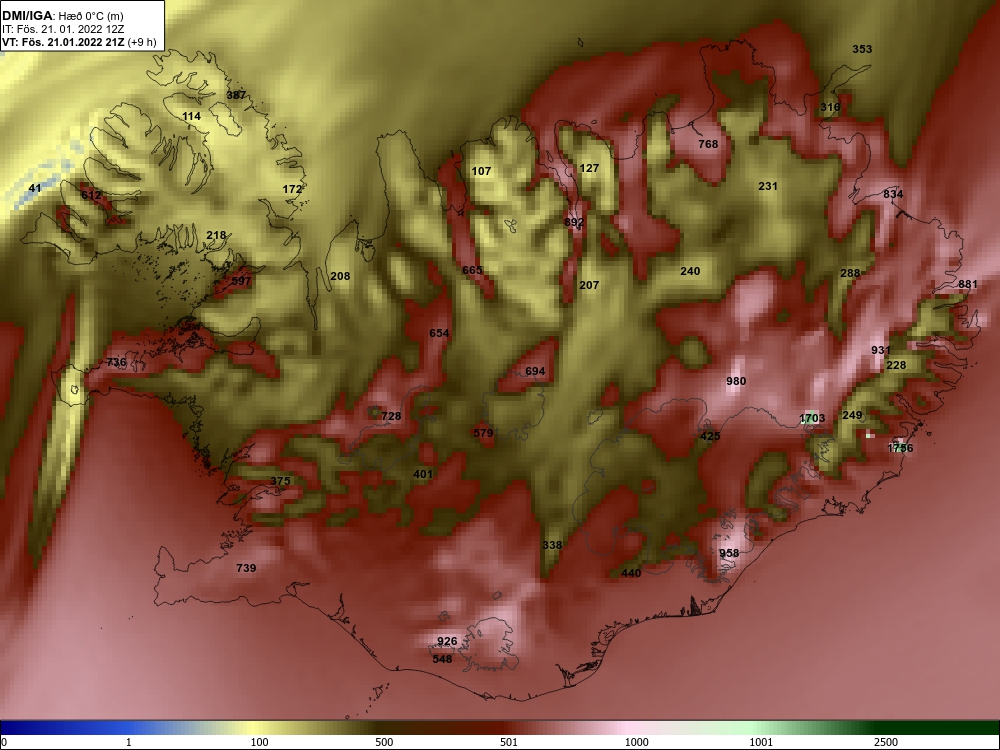Click the map value 218
Screen dimensions: 1000x750
point(216,235)
